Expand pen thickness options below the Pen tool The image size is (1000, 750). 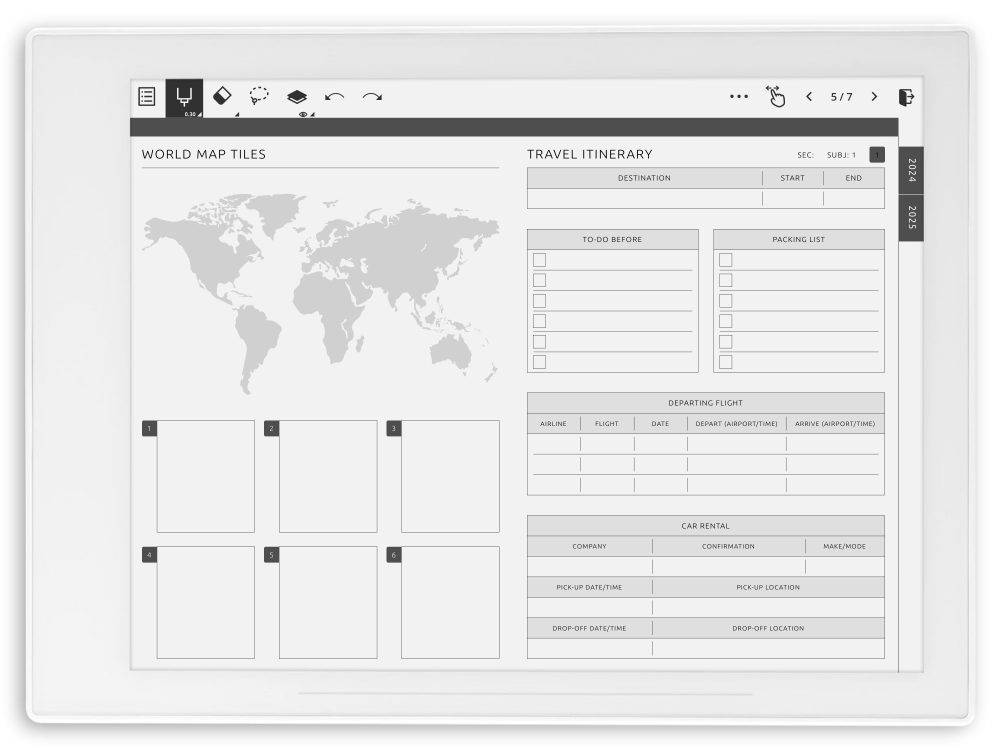[199, 114]
